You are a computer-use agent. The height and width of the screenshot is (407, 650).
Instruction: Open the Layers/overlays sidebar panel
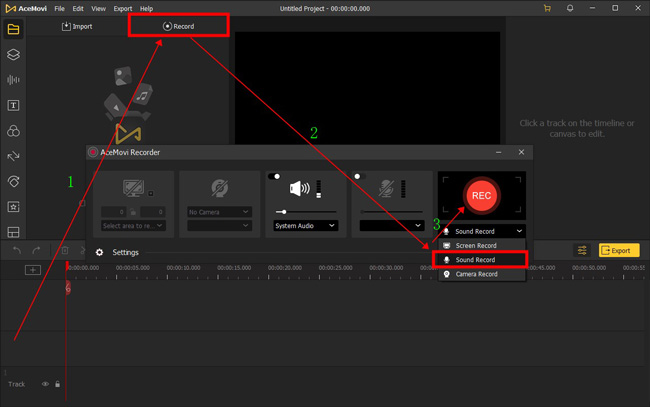[13, 55]
